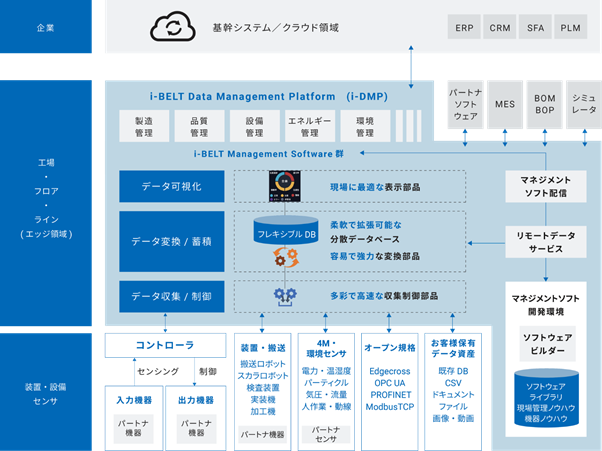Open the 環境管理 tile

coord(365,126)
